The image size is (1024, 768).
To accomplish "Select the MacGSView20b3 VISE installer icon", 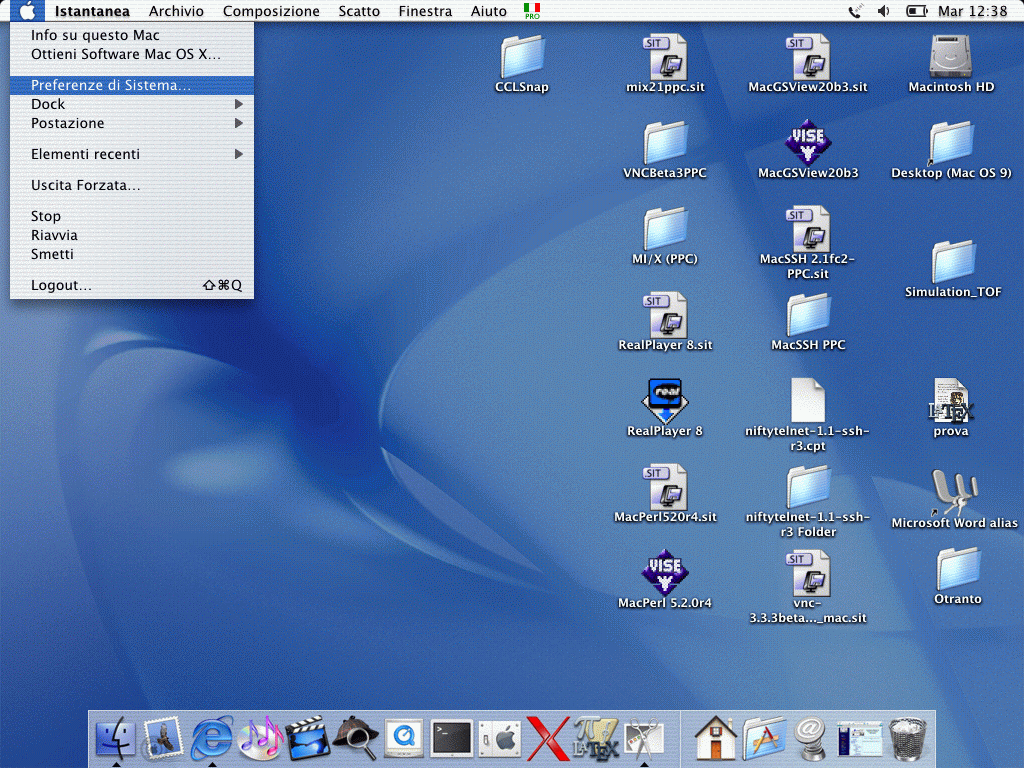I will 808,142.
